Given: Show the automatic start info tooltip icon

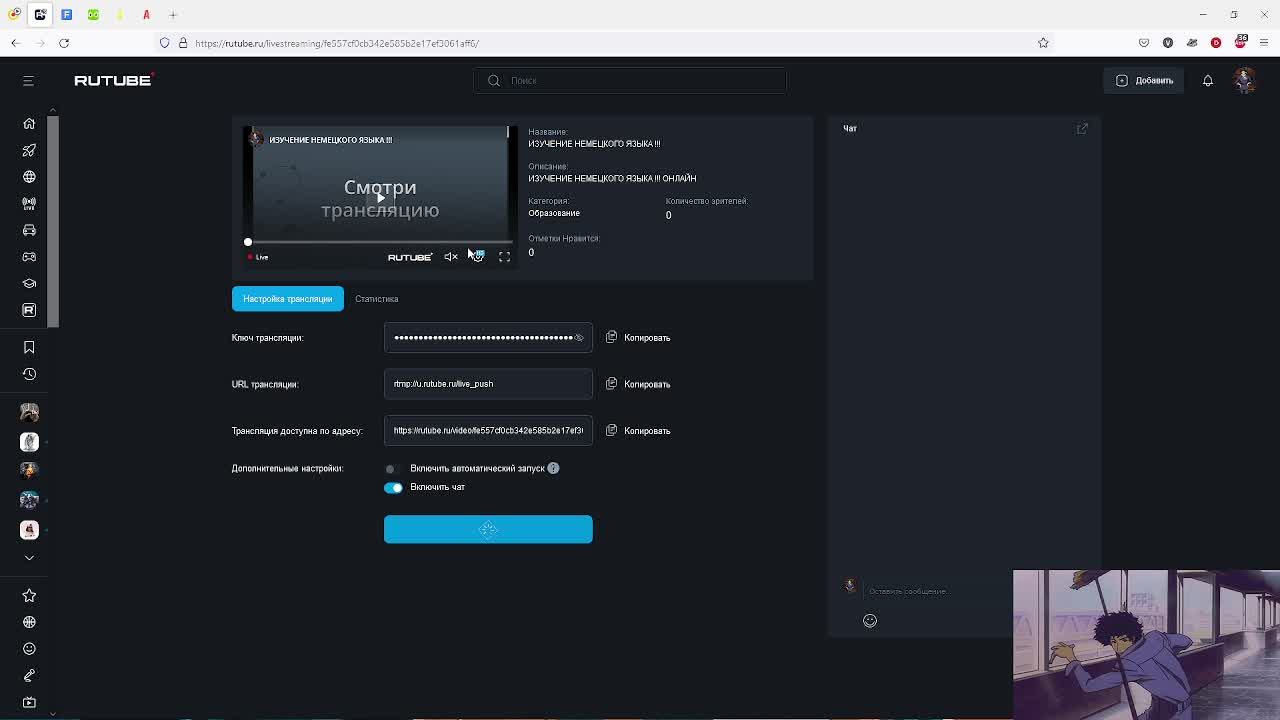Looking at the screenshot, I should click(553, 468).
